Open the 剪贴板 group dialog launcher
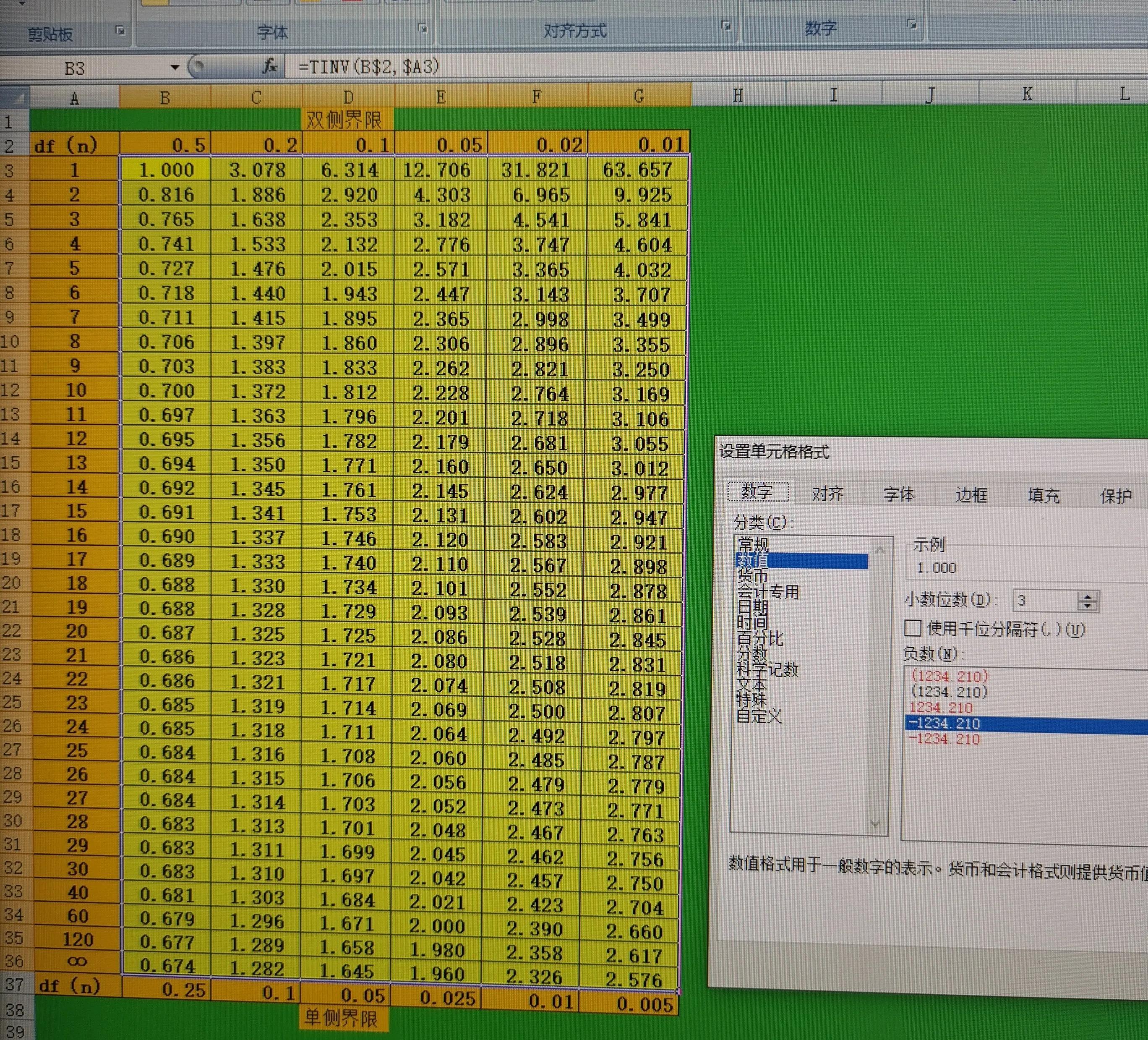The width and height of the screenshot is (1148, 1040). (120, 31)
